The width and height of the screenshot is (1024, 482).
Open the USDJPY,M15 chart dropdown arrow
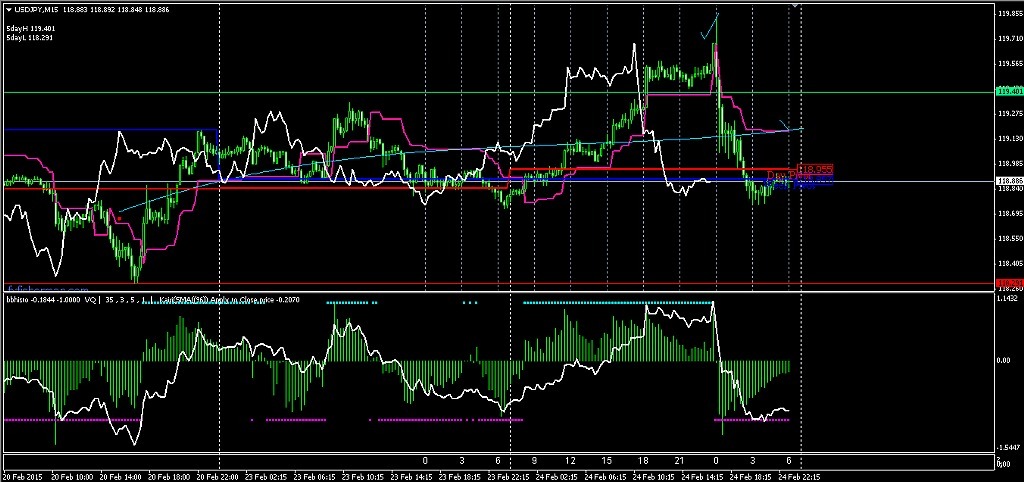[9, 9]
